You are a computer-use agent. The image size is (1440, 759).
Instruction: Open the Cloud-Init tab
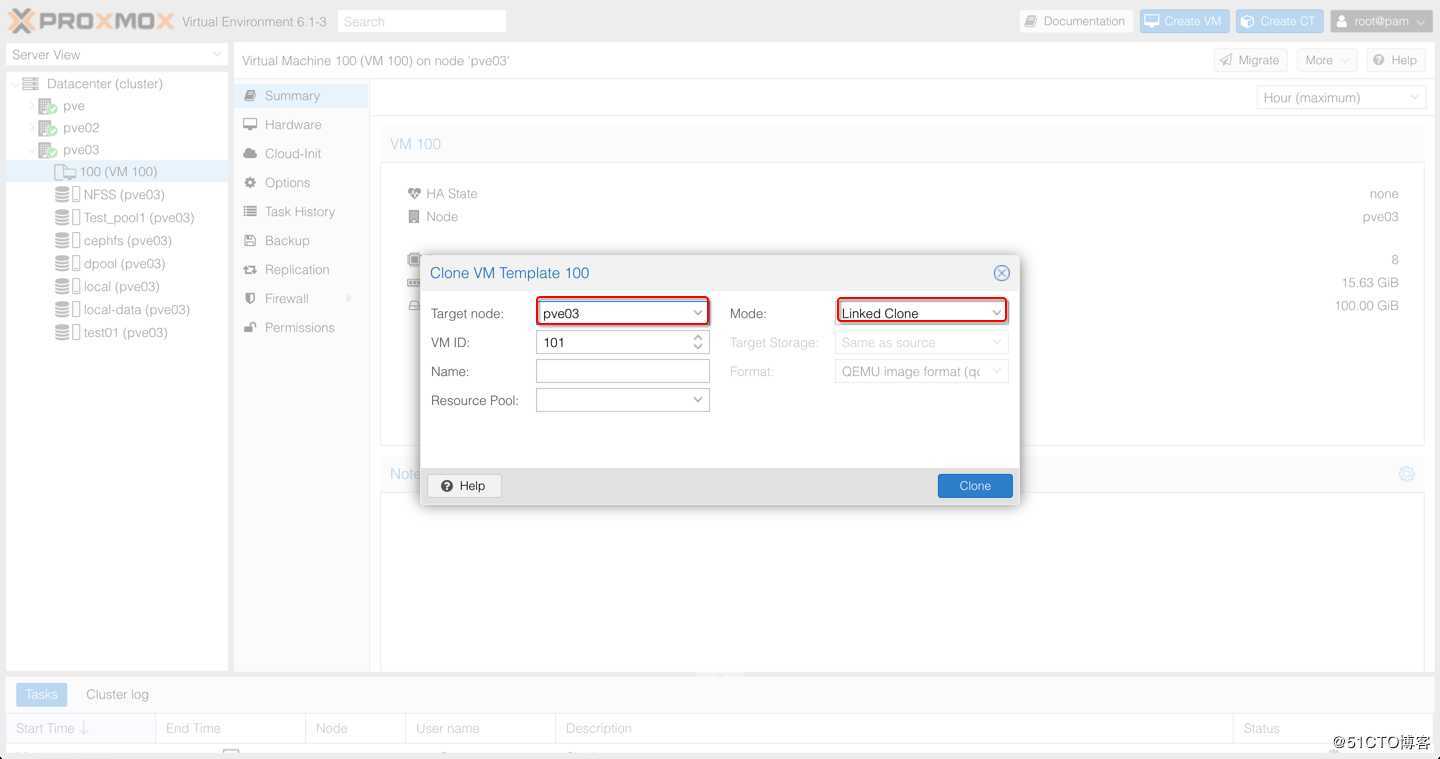301,154
